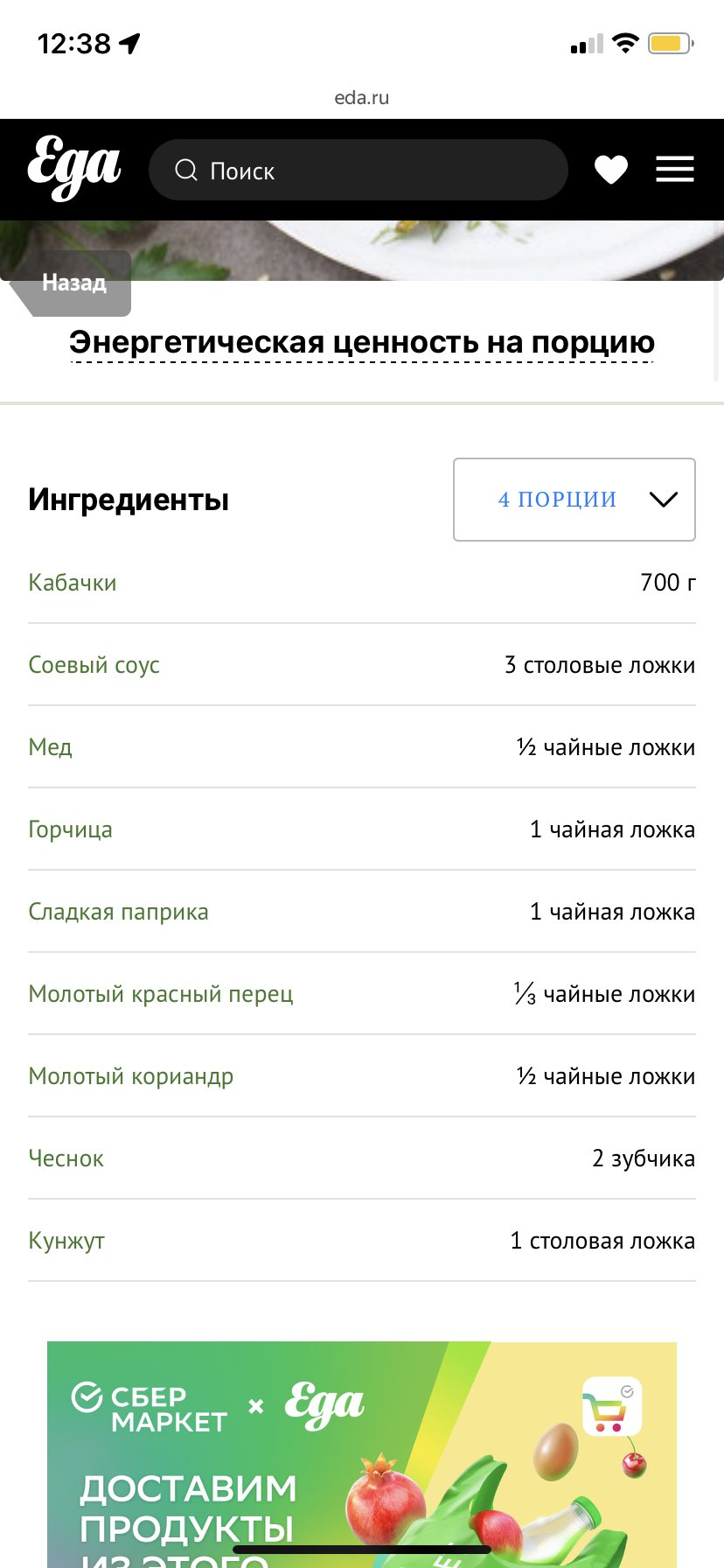Open the Кабачки ingredient link
This screenshot has width=724, height=1568.
pos(73,583)
